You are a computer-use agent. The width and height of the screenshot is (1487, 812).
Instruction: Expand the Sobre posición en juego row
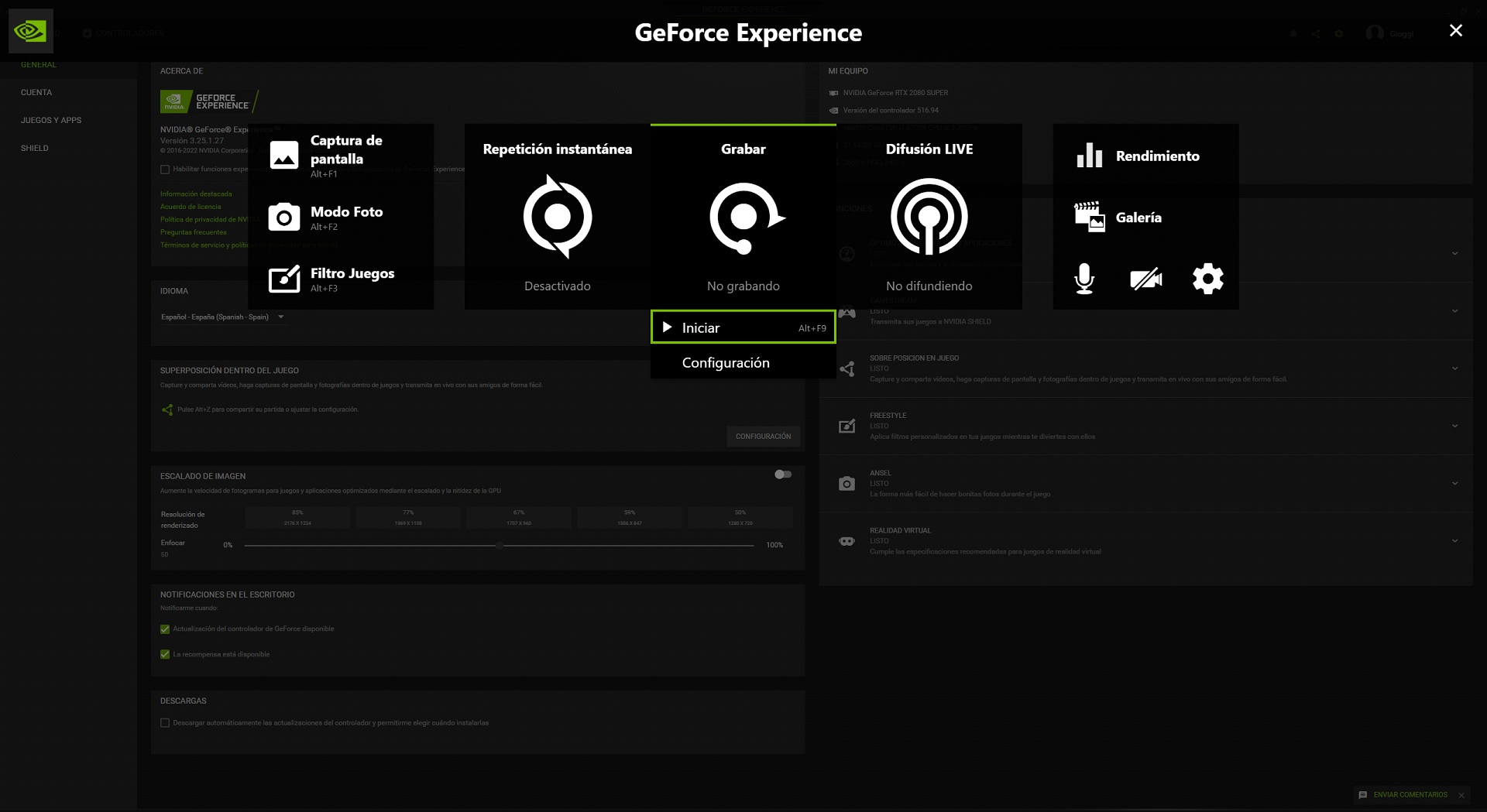[1454, 368]
